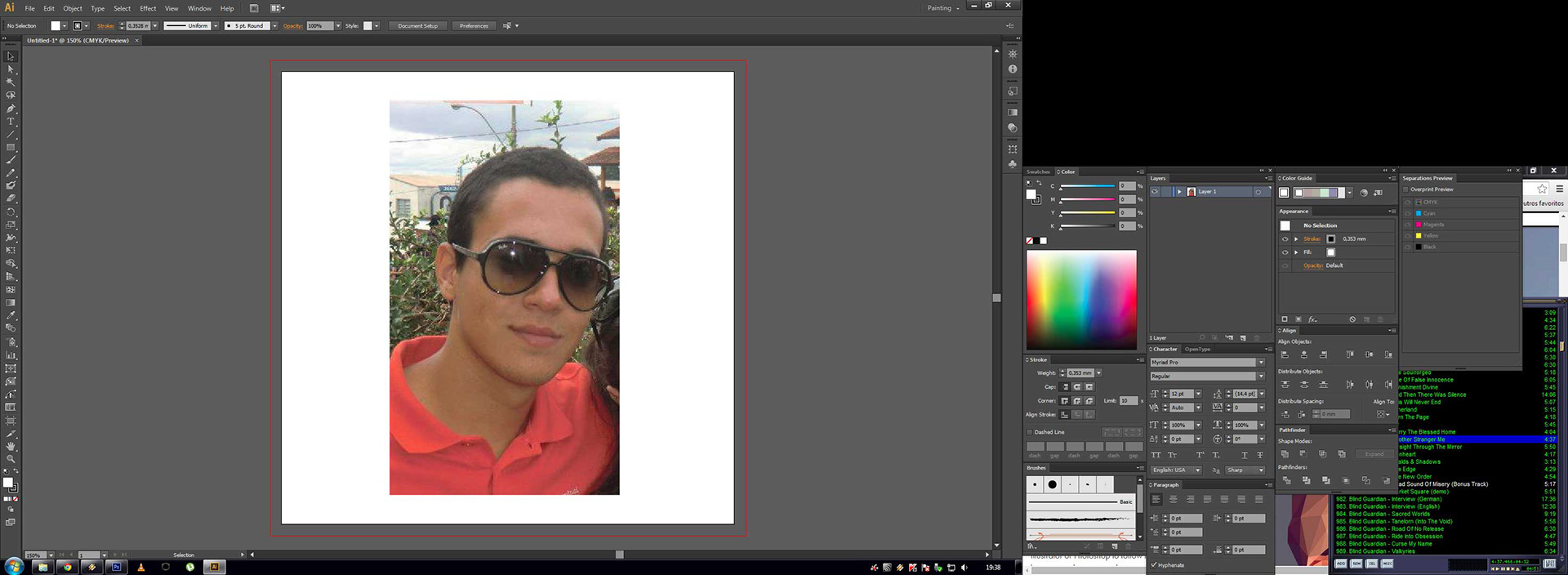Select the Pen tool
Screen dimensions: 1568x575
point(11,109)
